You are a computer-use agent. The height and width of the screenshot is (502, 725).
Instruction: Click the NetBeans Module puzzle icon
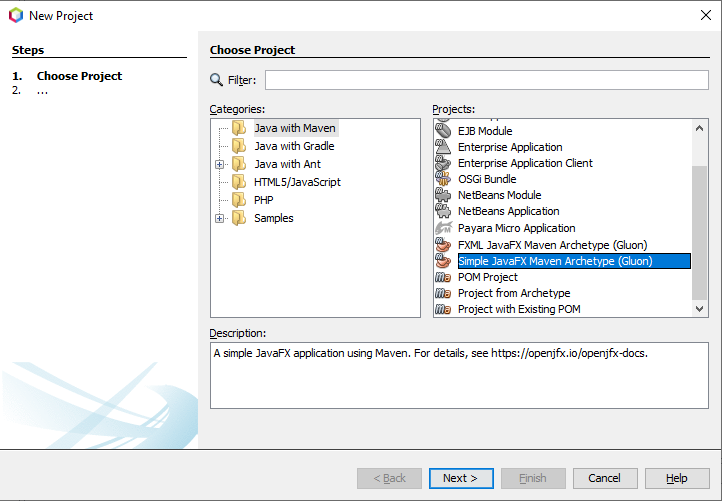click(443, 195)
